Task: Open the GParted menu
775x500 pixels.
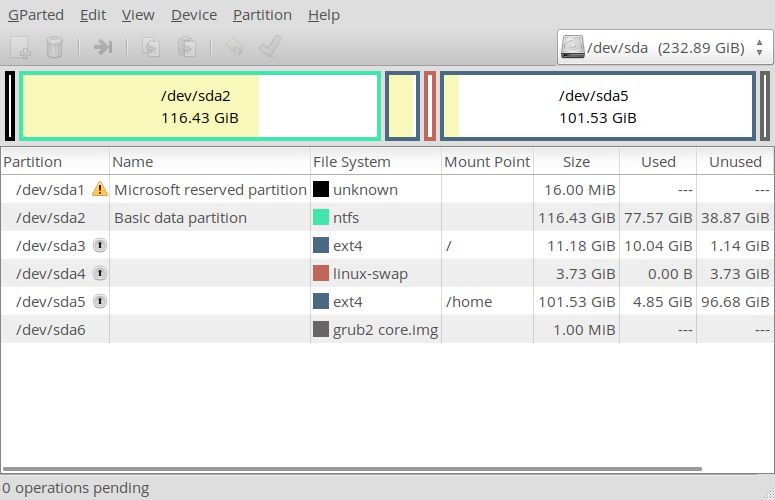Action: pos(36,15)
